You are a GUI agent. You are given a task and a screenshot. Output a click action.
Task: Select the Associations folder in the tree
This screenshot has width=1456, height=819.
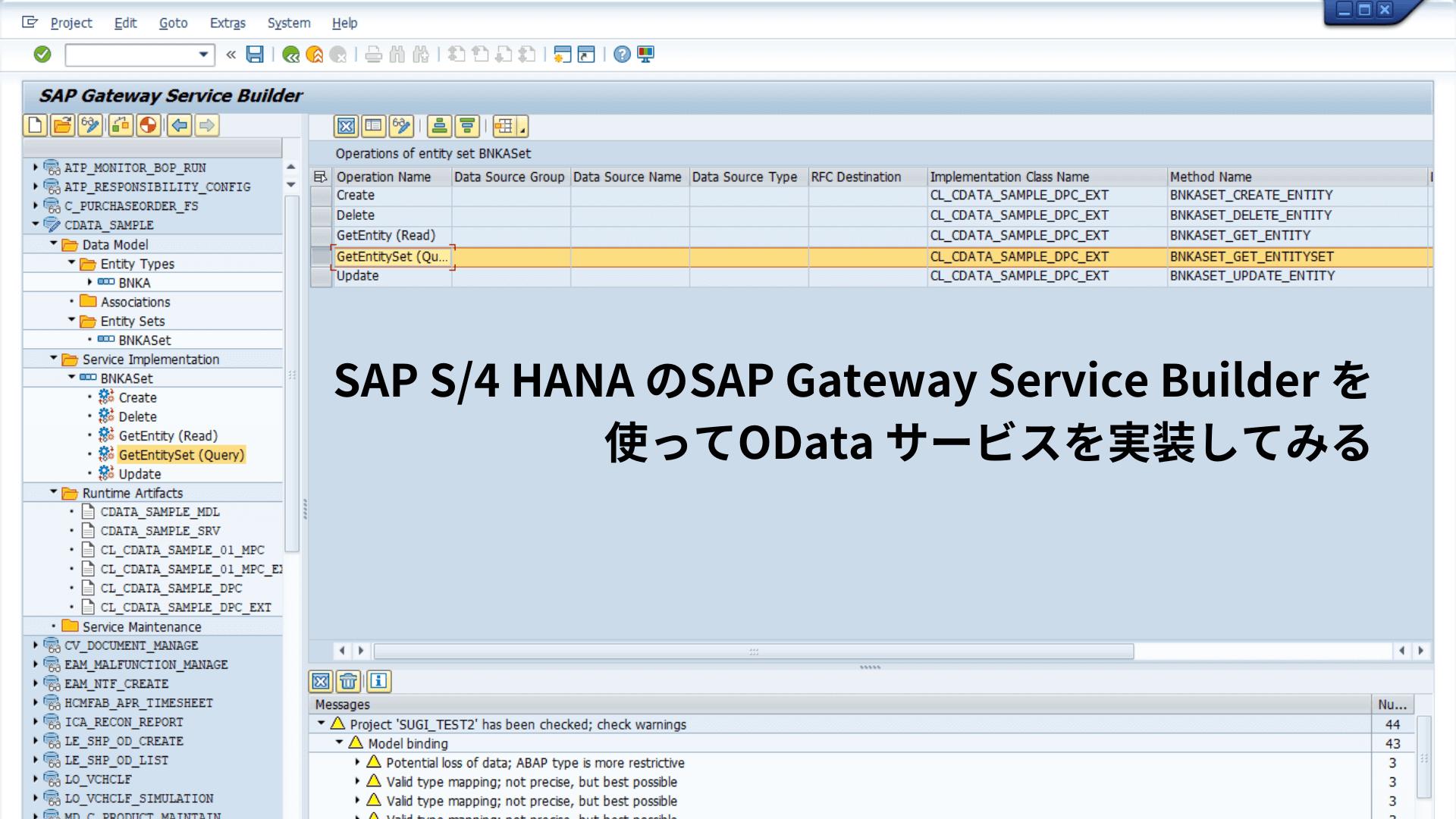coord(135,302)
